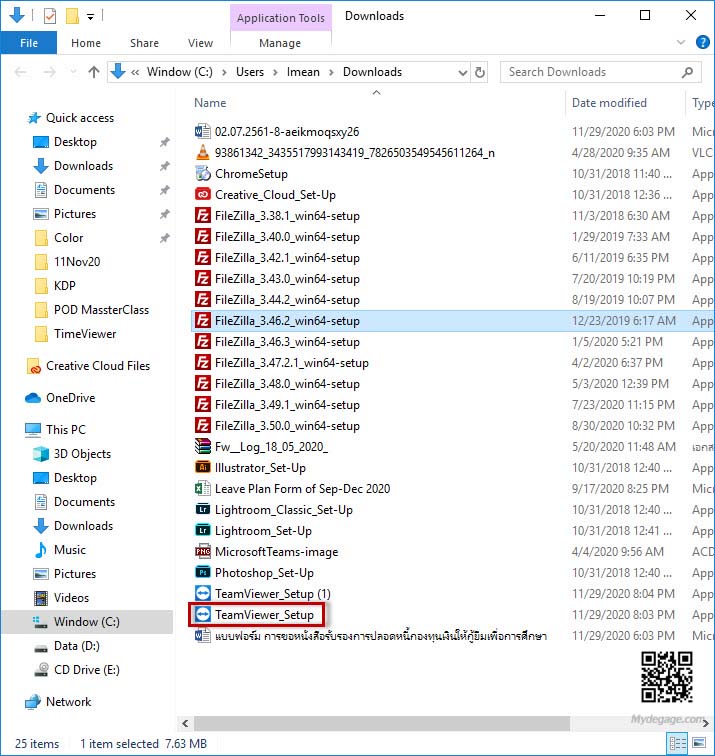The image size is (715, 756).
Task: Open the View ribbon tab
Action: 200,43
